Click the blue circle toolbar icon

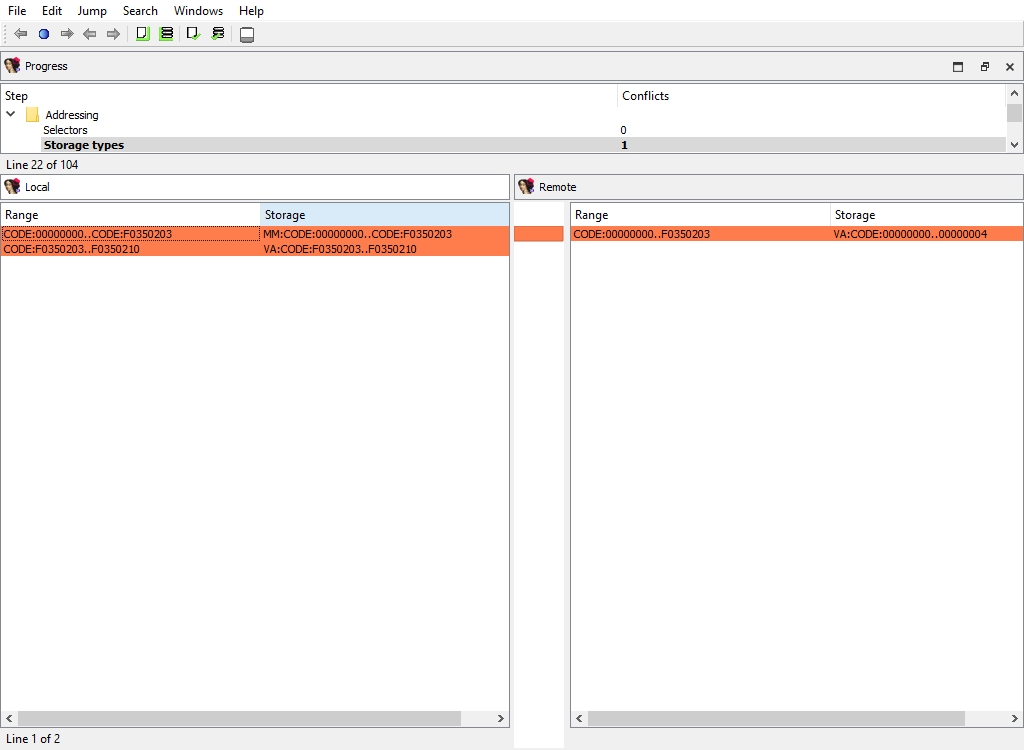(43, 34)
